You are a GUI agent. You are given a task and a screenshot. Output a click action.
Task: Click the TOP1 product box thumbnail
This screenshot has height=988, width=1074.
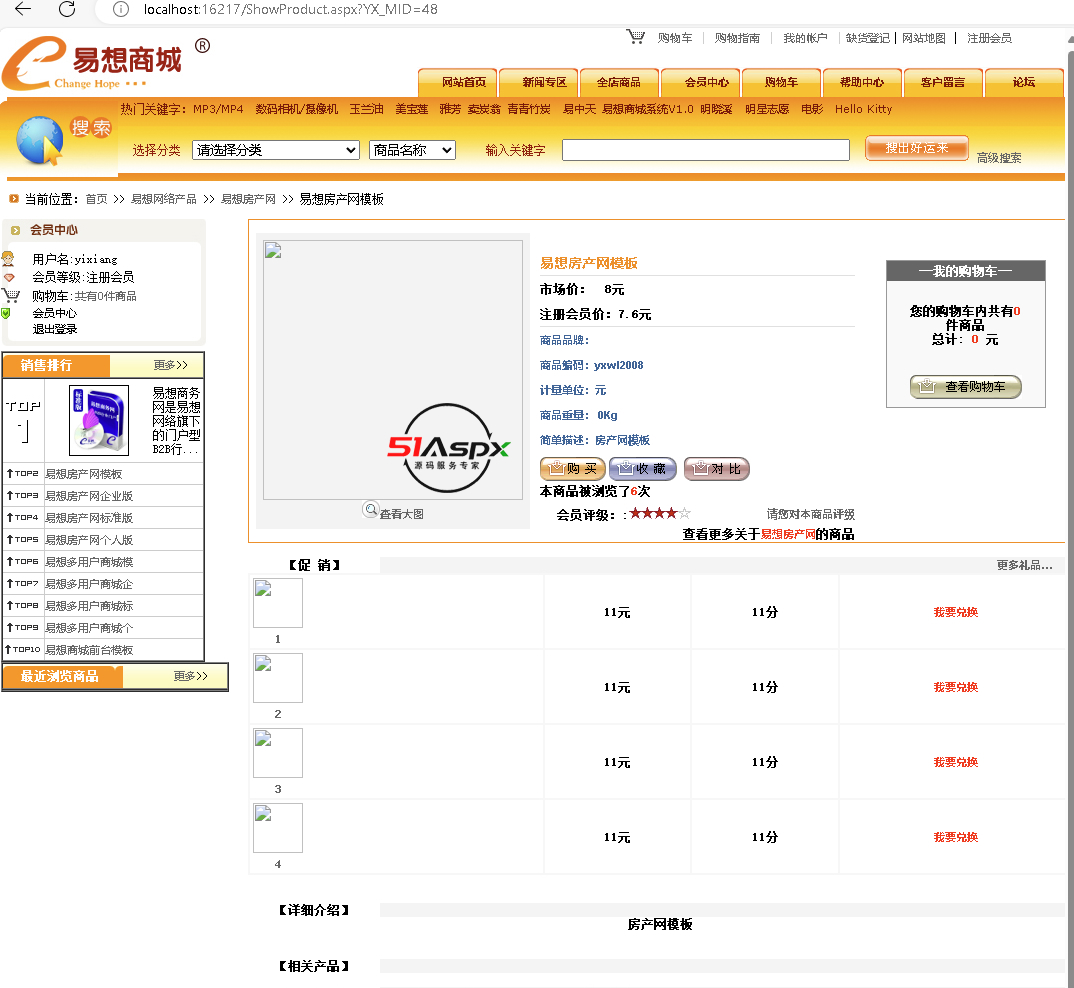(99, 420)
